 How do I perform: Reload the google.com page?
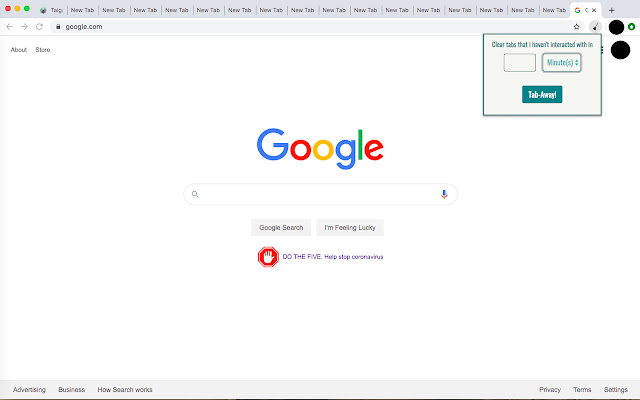coord(40,27)
